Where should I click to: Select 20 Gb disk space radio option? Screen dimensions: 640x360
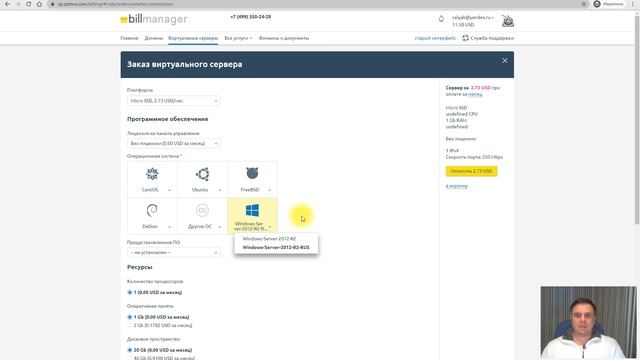(130, 350)
